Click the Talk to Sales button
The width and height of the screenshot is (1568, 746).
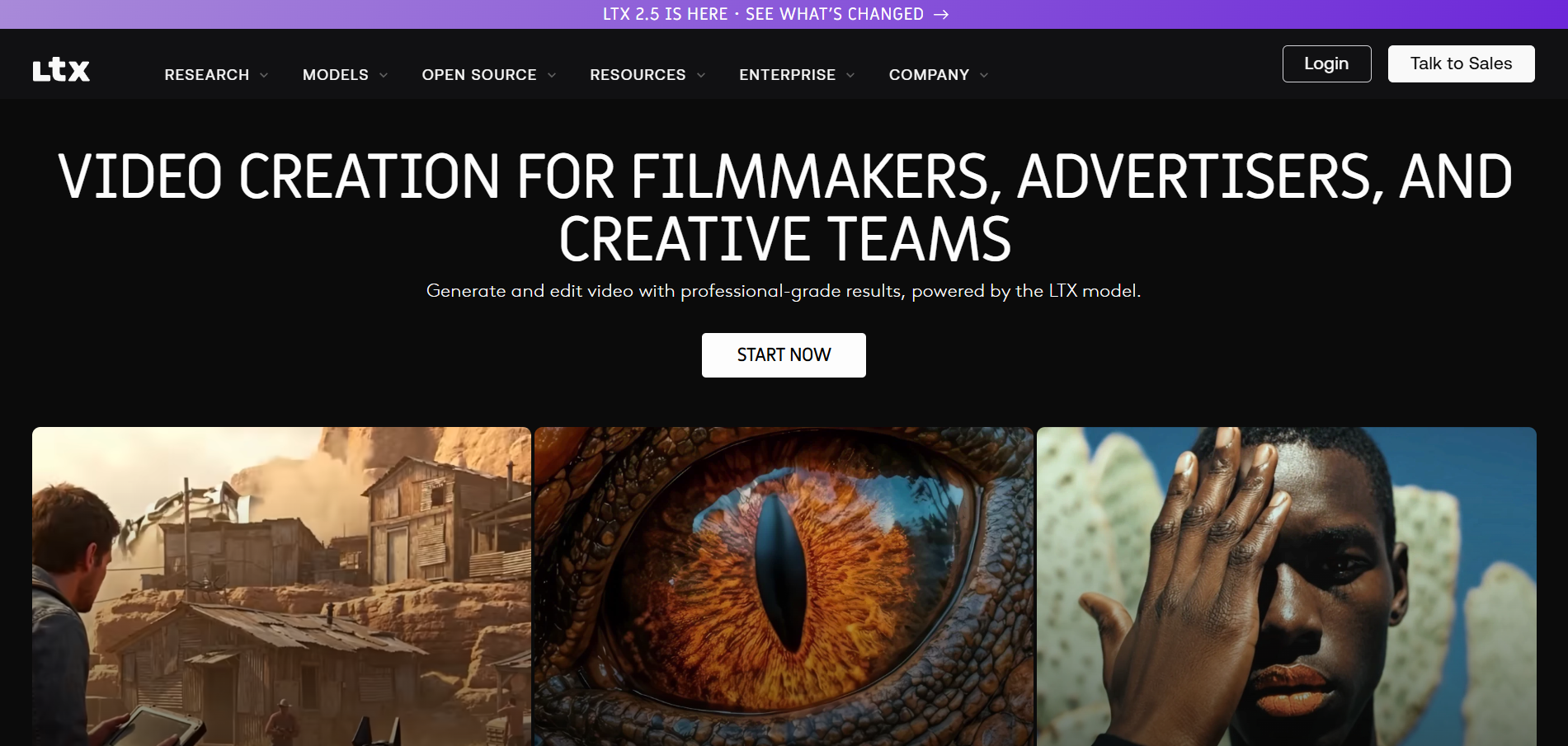(x=1461, y=63)
